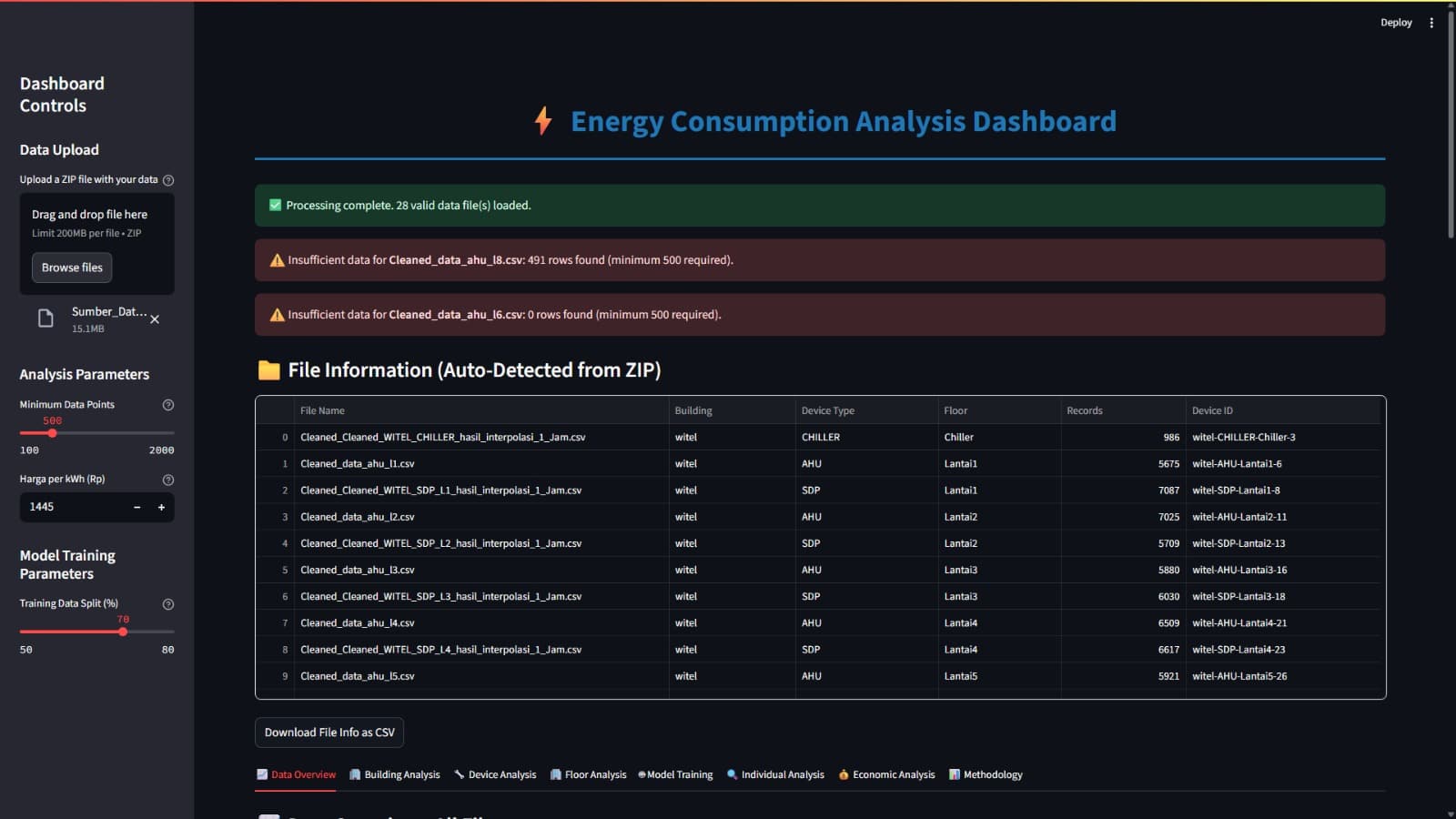The width and height of the screenshot is (1456, 819).
Task: Select cell Cleaned_Cleaned_WITEL_SDP_L4_hasil_interpolasi_1_Jam.csv
Action: pos(480,650)
